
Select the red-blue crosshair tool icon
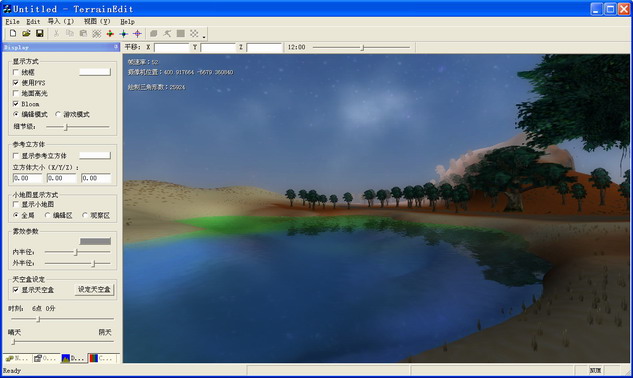(x=137, y=34)
